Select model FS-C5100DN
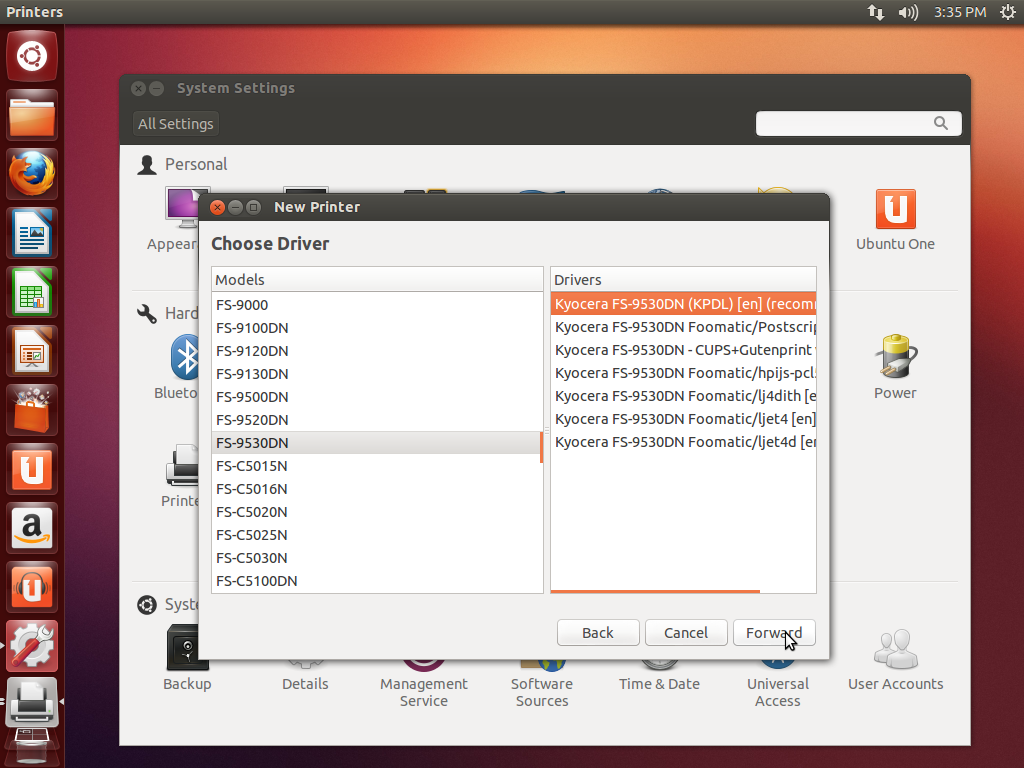 click(376, 581)
